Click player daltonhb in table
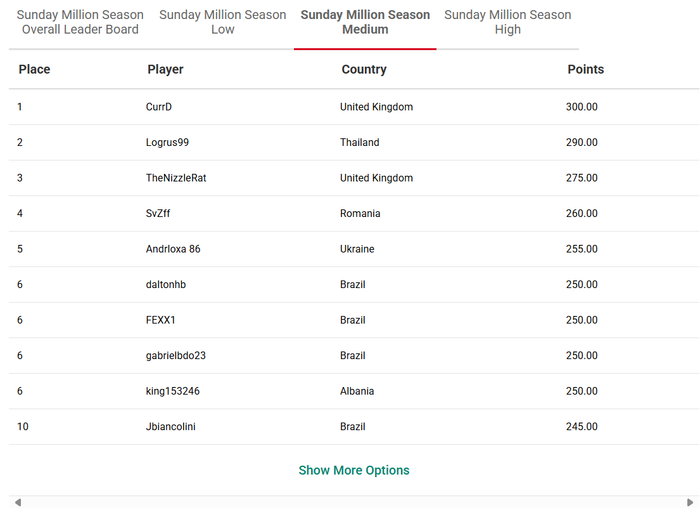The image size is (700, 512). (166, 284)
